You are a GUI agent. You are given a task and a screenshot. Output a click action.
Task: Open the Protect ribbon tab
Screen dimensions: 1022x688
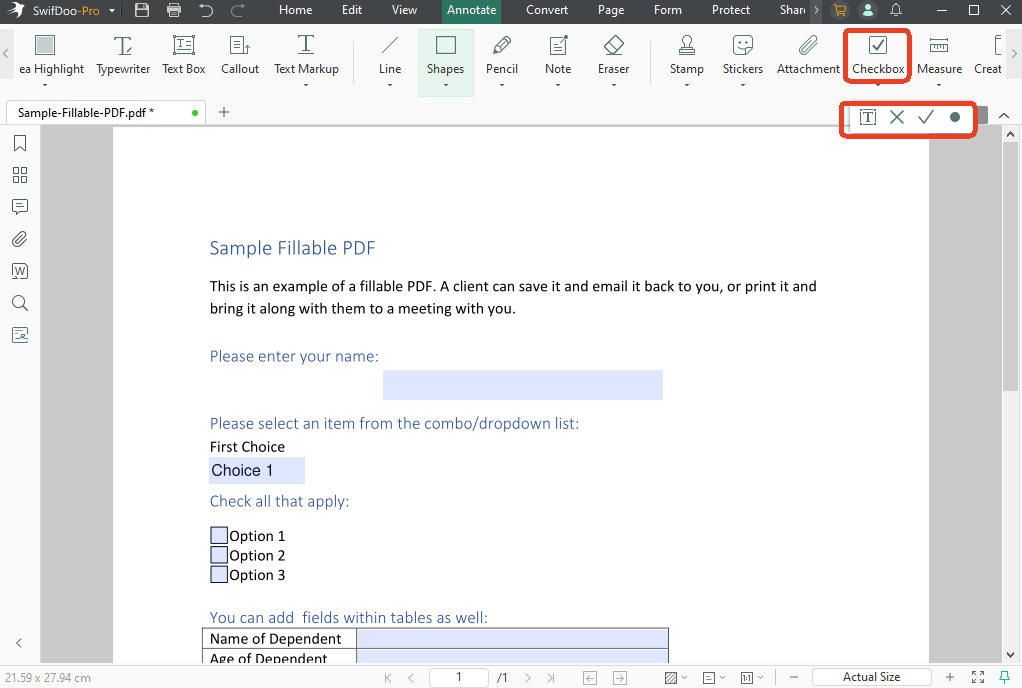click(x=731, y=10)
